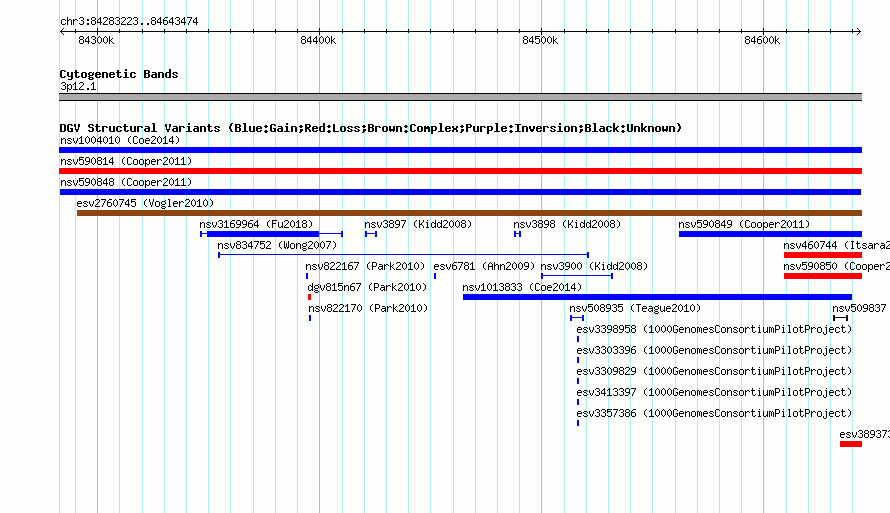Open the nsv3898 (Kidd2008) label
Viewport: 890px width, 513px height.
click(567, 224)
